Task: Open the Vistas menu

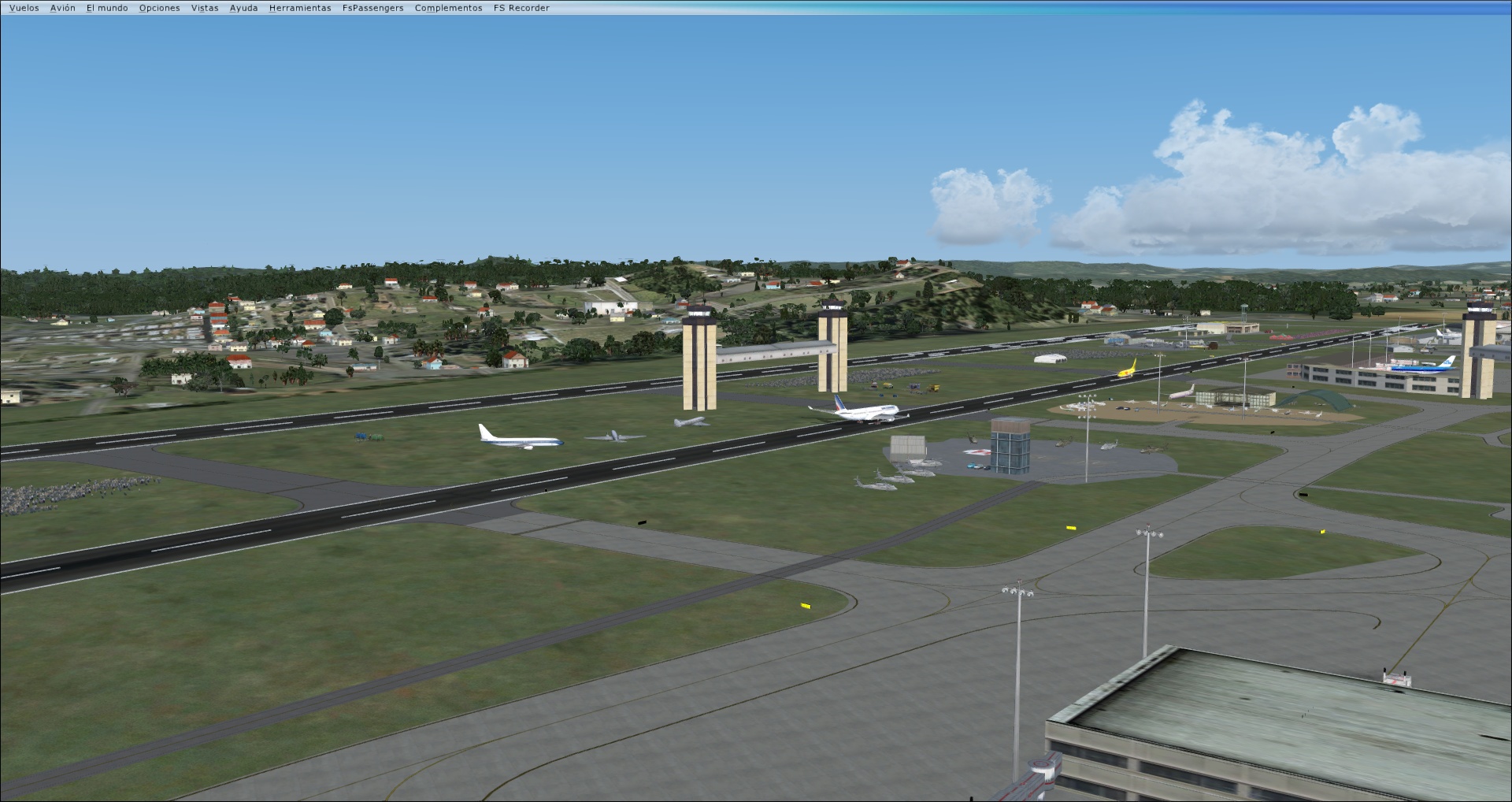Action: tap(204, 7)
